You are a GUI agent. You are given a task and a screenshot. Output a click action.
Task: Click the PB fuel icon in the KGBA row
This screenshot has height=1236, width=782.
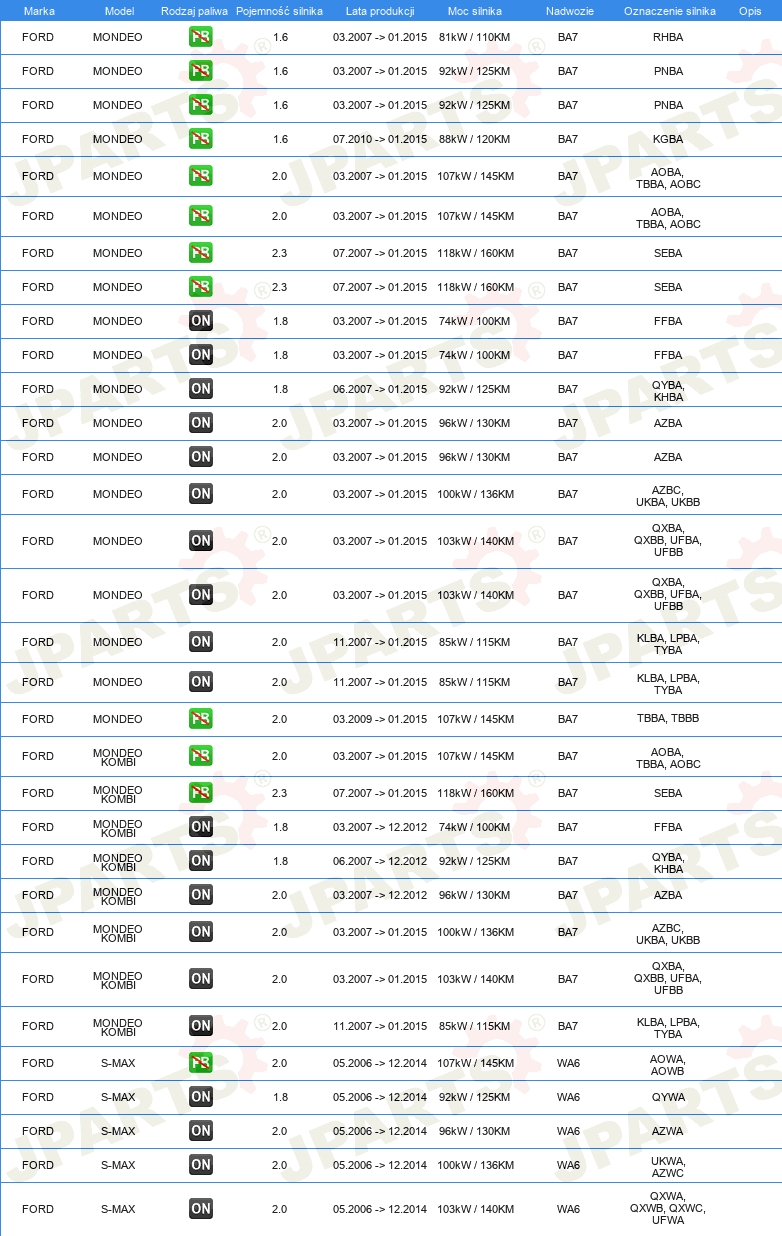[201, 139]
